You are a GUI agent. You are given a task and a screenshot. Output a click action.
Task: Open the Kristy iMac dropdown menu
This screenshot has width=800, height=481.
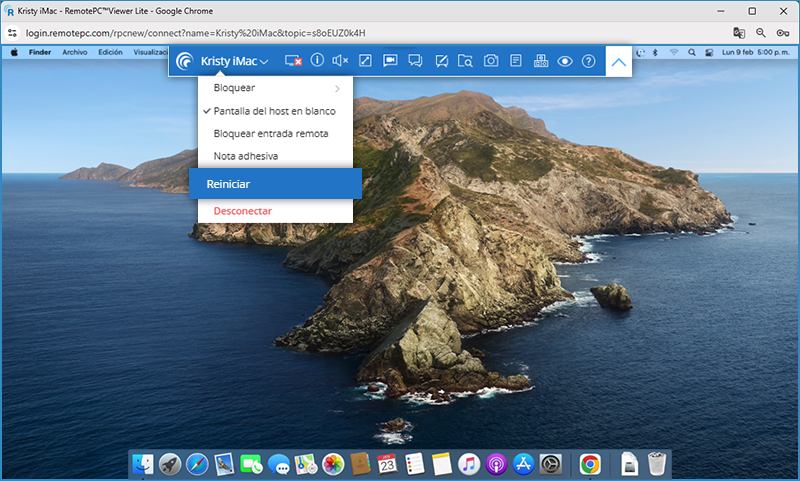tap(234, 61)
